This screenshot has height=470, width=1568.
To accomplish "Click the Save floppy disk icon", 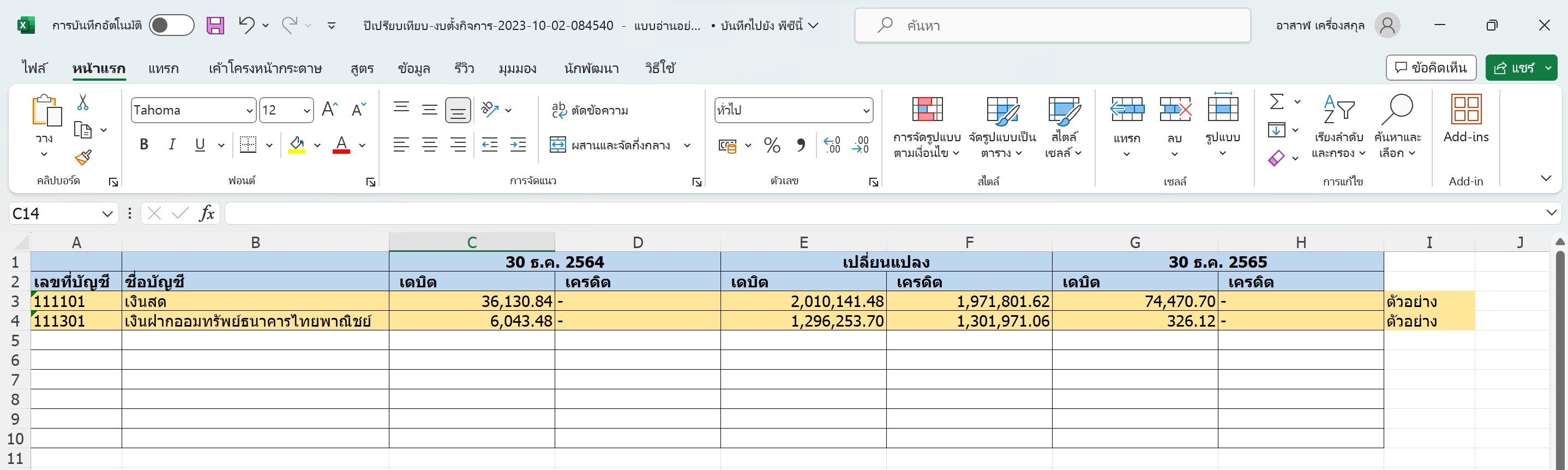I will click(215, 26).
